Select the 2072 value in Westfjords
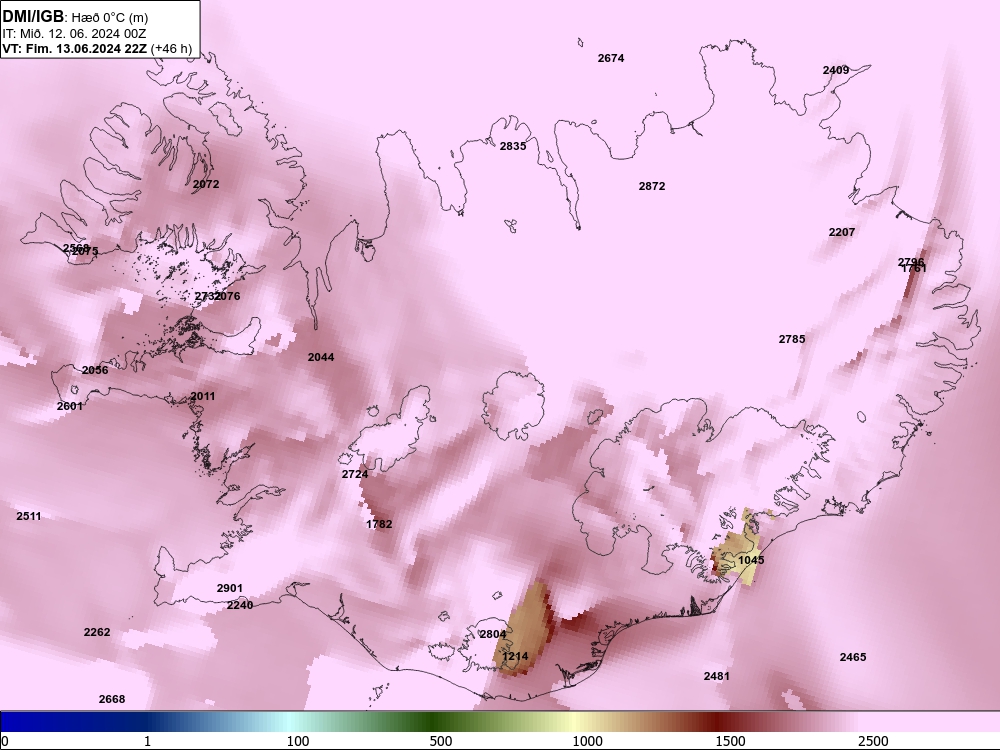1000x750 pixels. tap(206, 184)
